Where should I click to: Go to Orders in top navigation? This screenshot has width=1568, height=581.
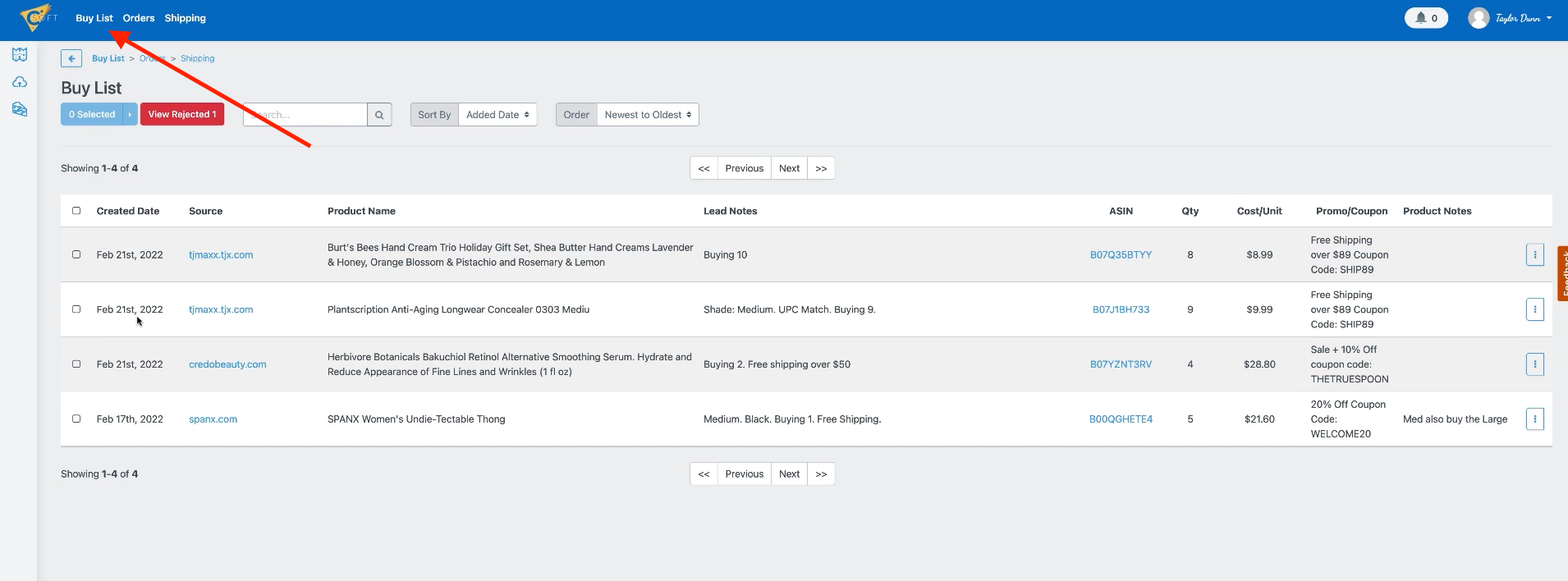[139, 18]
